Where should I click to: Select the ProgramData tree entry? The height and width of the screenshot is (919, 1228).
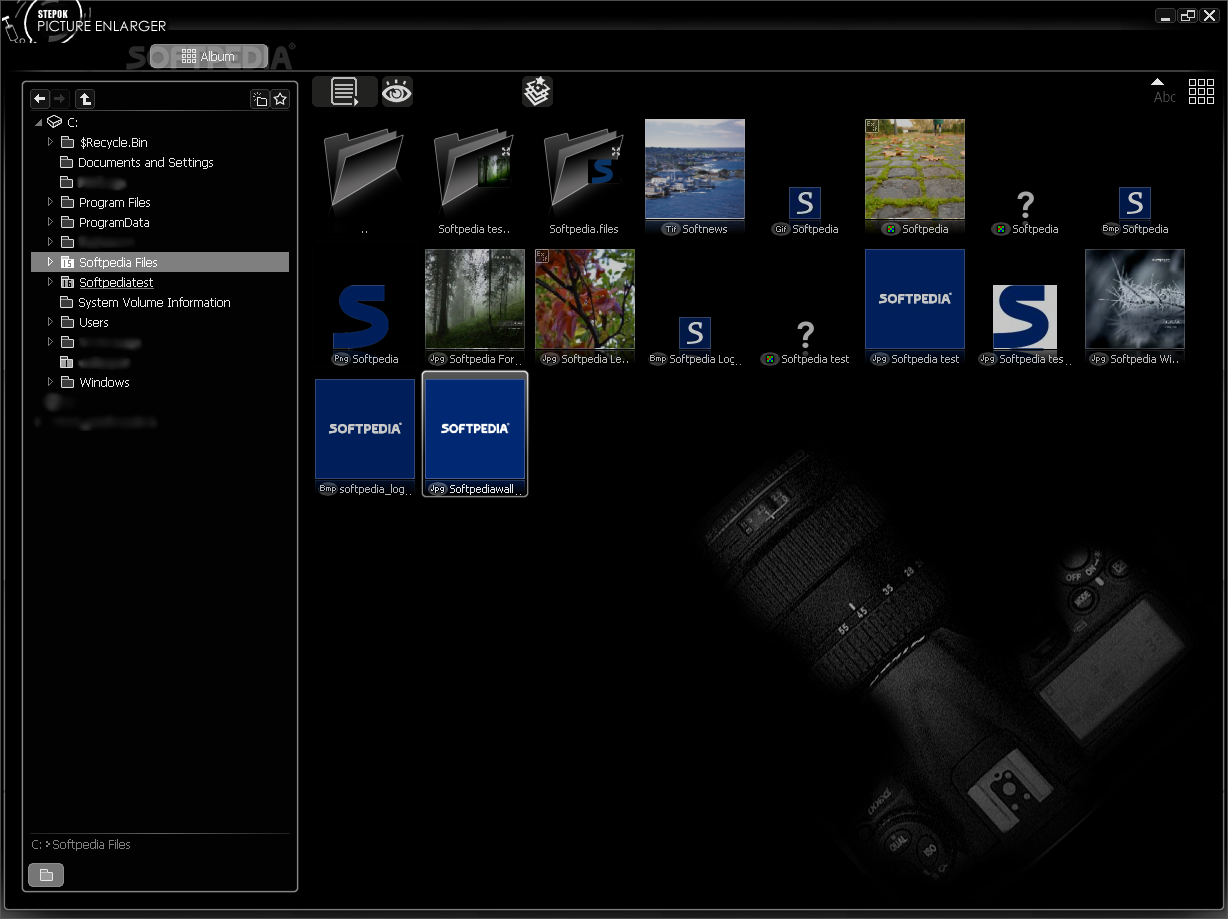114,222
